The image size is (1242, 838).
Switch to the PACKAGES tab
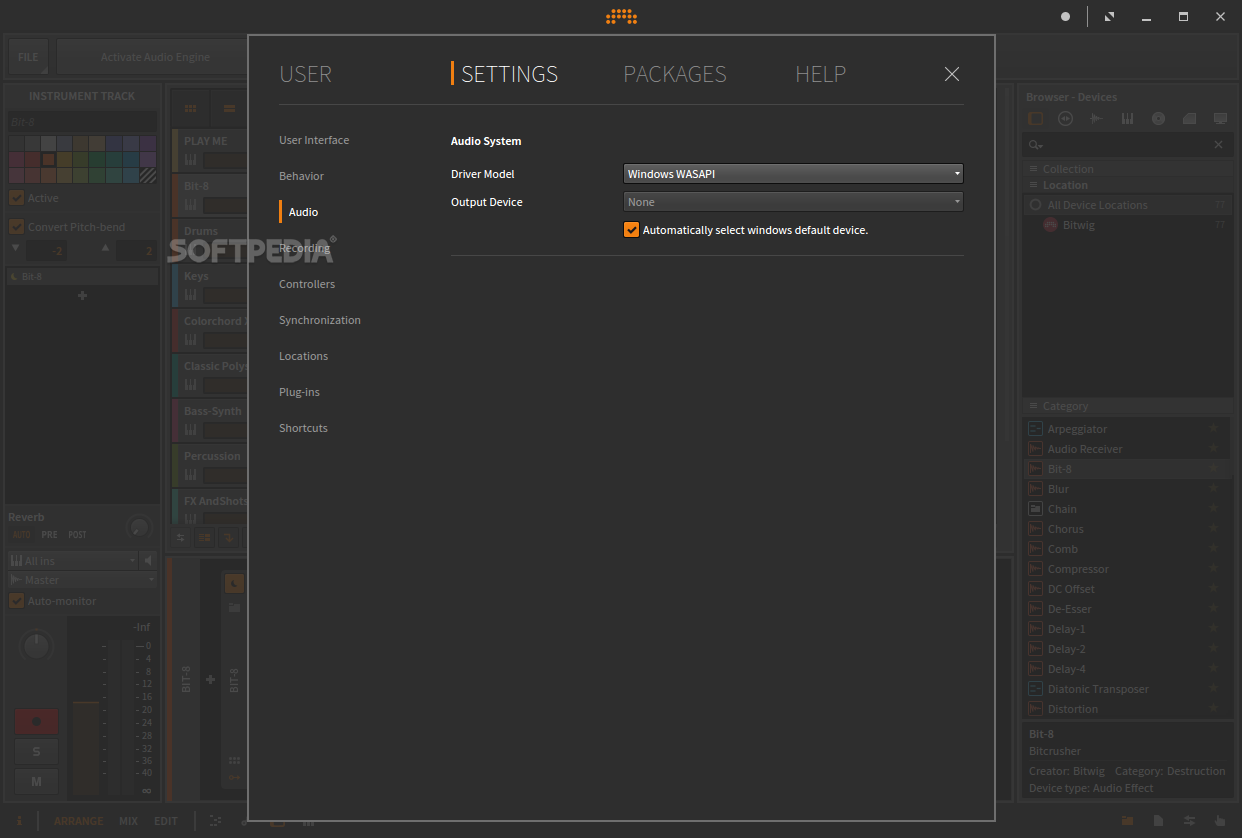pos(675,74)
